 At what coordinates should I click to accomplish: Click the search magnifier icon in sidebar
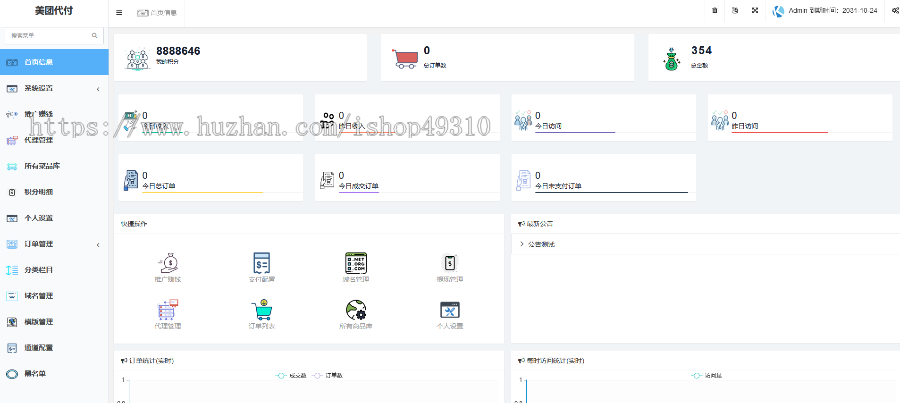pos(95,36)
